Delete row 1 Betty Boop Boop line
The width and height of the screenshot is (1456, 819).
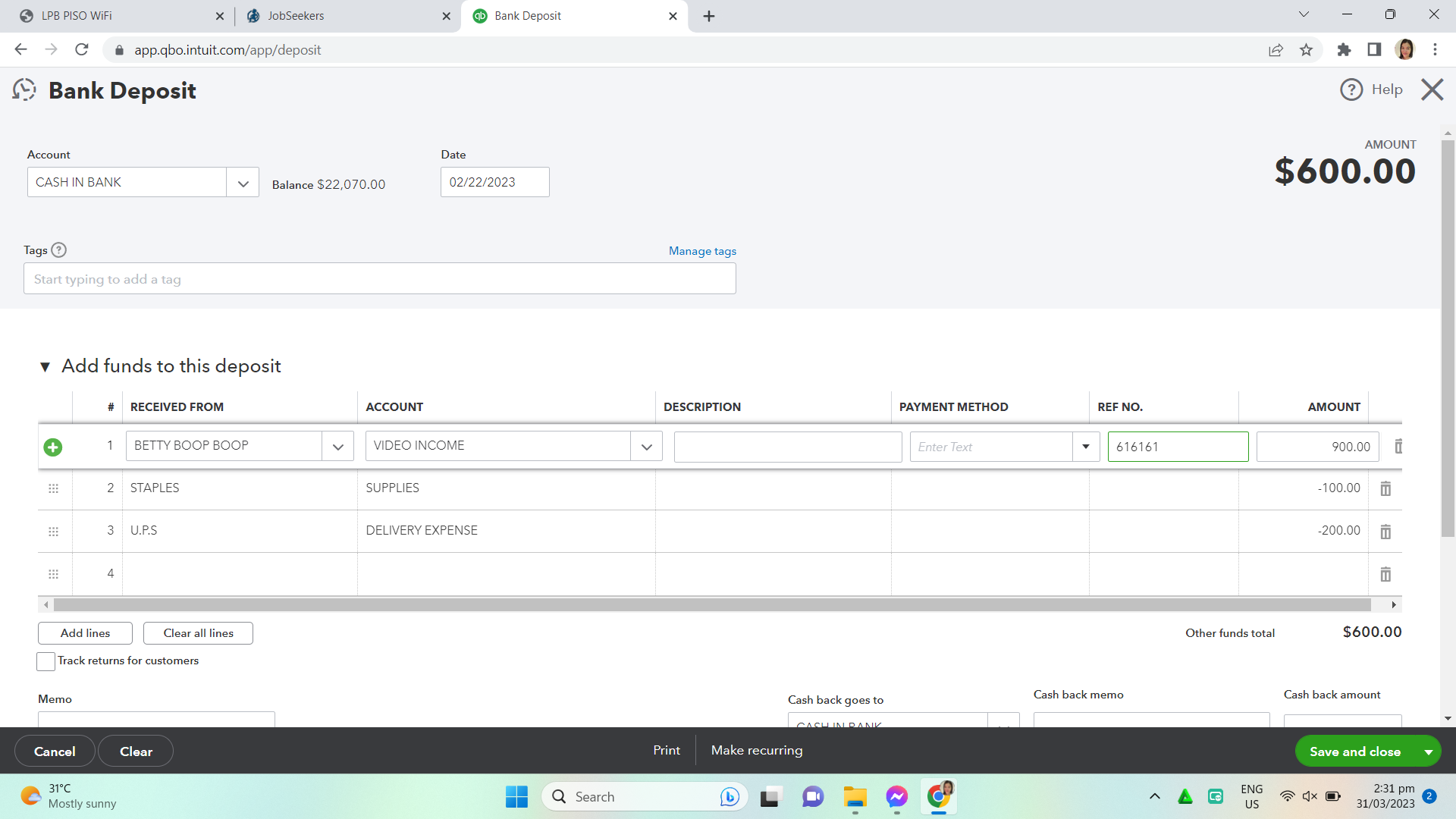click(x=1398, y=447)
